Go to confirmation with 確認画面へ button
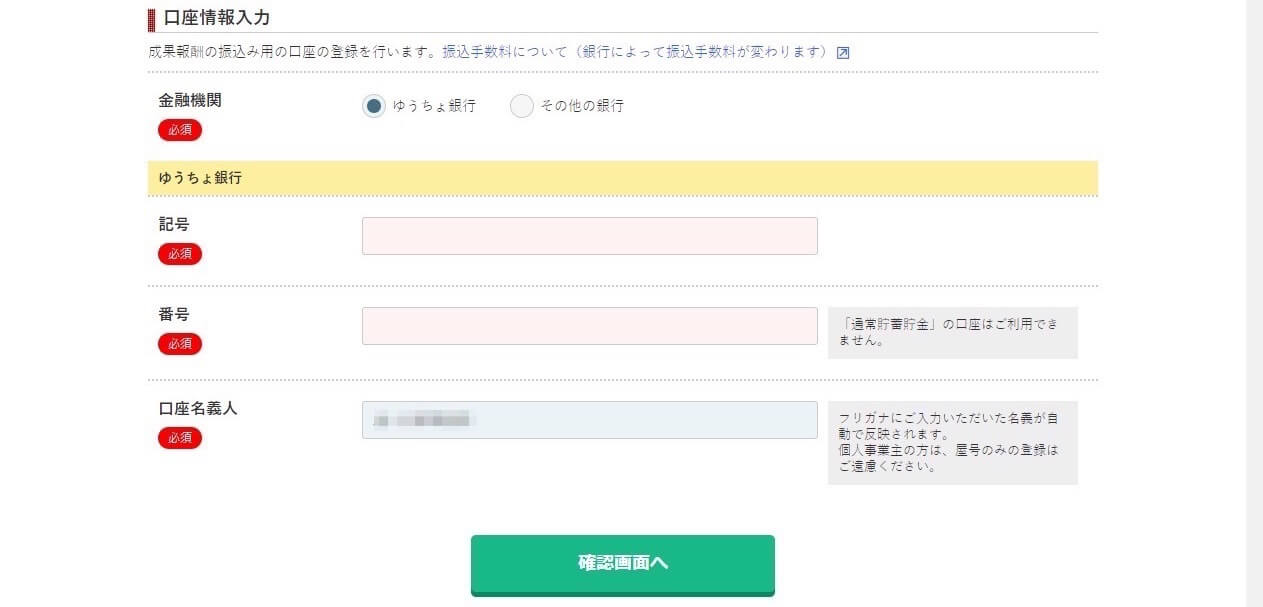This screenshot has width=1263, height=607. [623, 564]
